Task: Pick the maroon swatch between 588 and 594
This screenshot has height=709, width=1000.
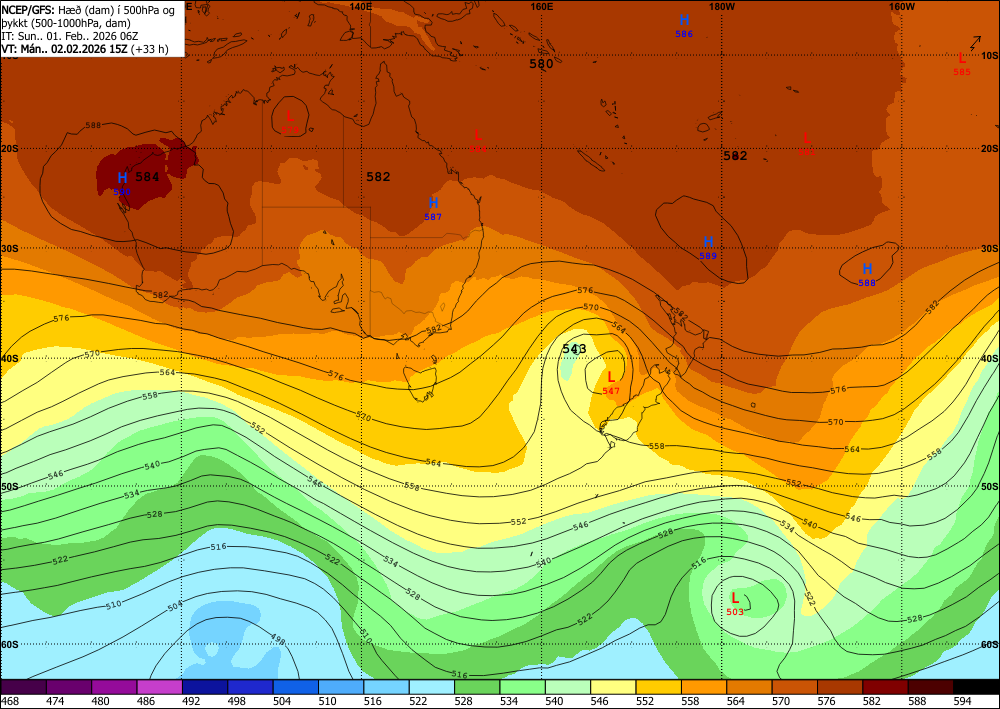Action: point(930,687)
